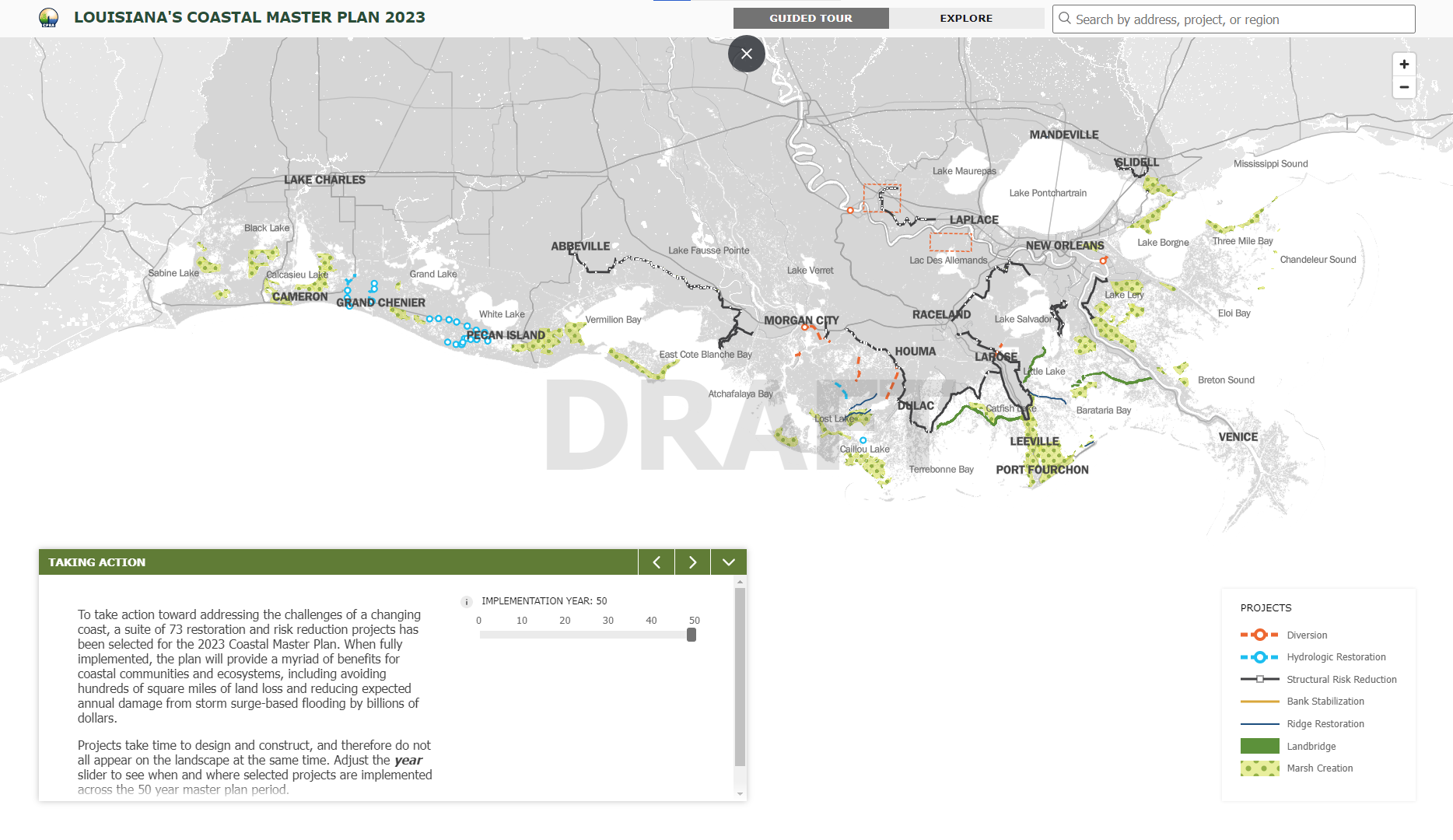Go to previous tour slide

pos(656,562)
